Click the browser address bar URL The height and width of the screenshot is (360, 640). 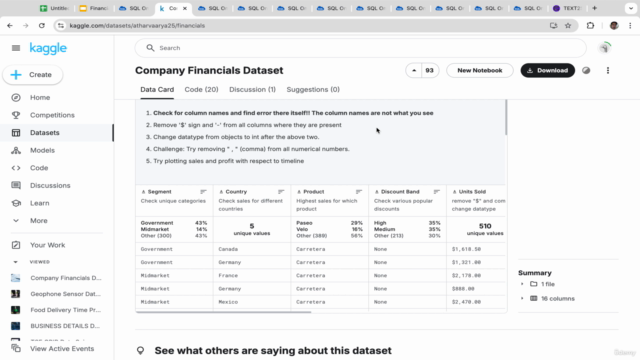(x=137, y=25)
